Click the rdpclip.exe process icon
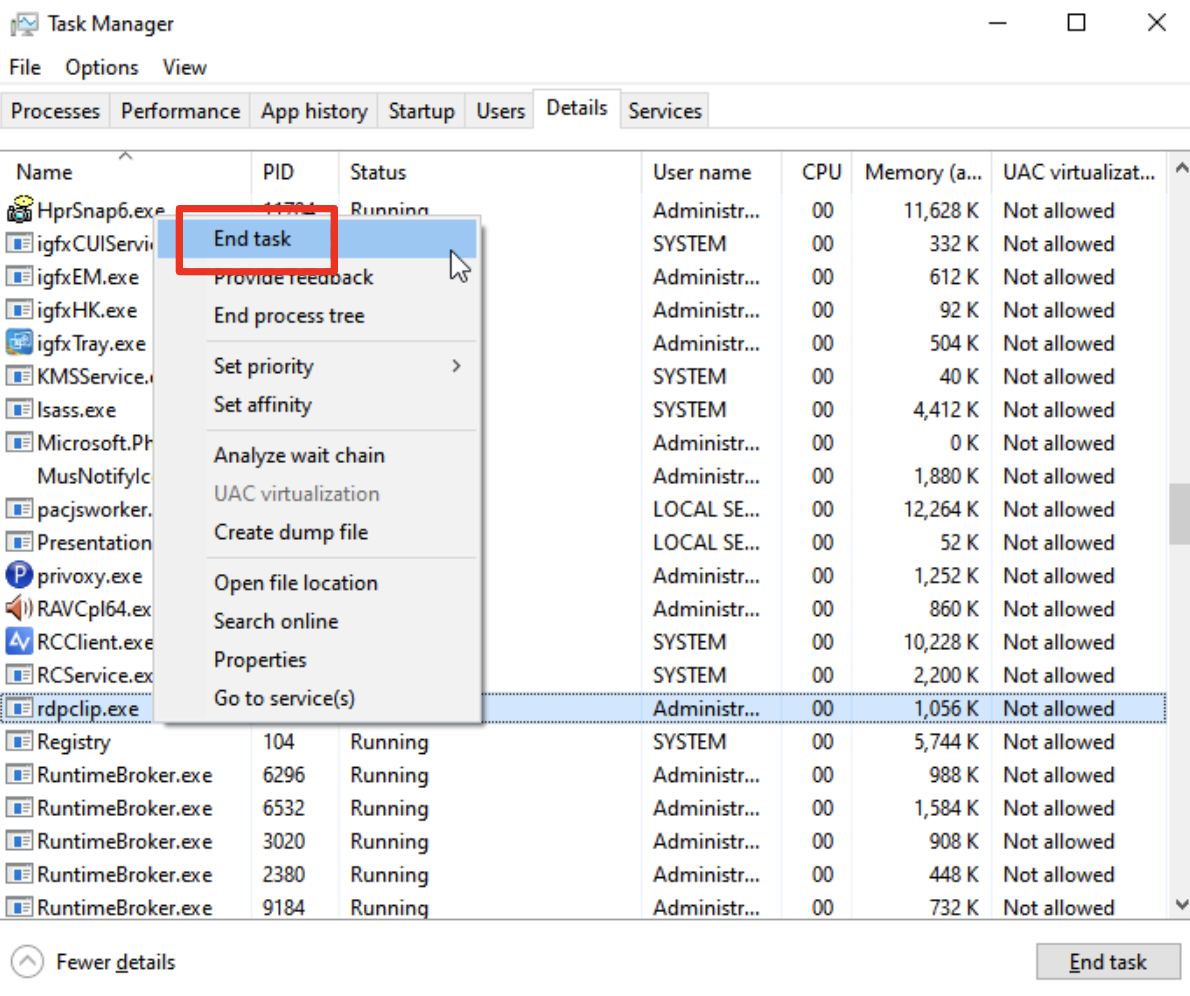Viewport: 1190px width, 996px height. (x=19, y=709)
